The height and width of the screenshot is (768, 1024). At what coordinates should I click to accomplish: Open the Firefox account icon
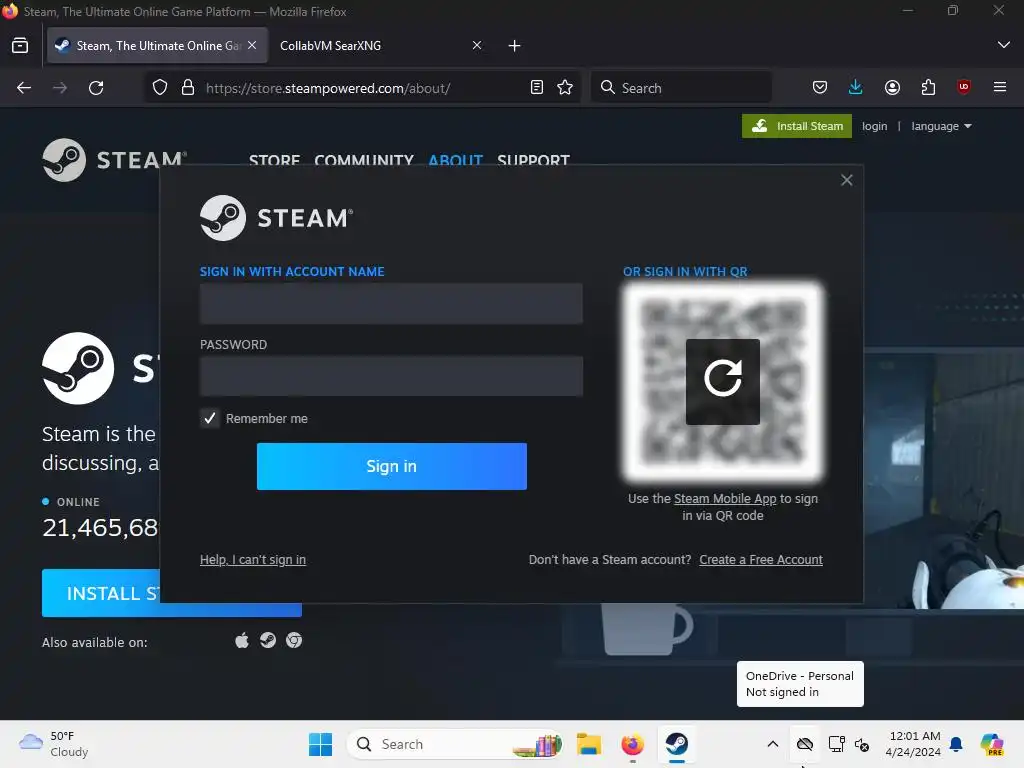892,88
